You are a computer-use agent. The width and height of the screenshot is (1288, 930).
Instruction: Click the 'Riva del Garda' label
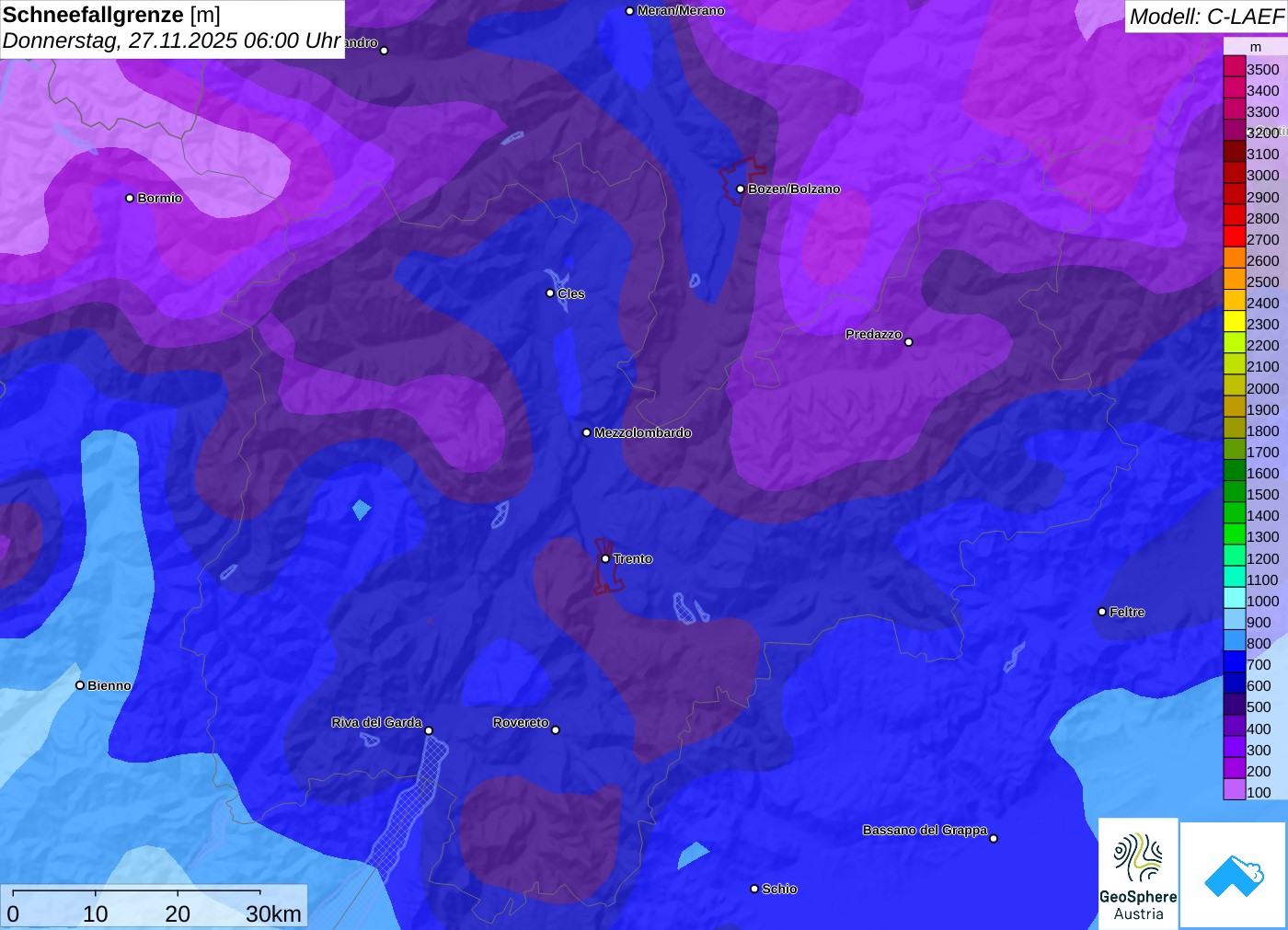376,723
